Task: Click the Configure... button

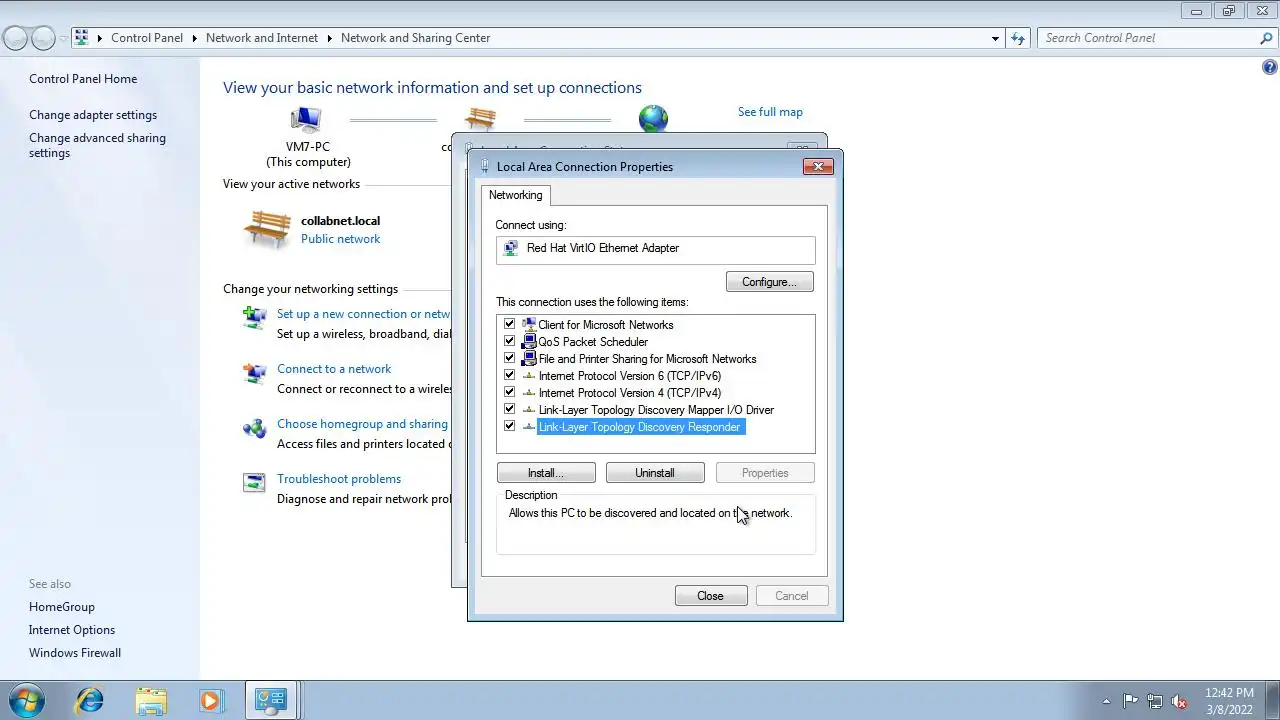Action: coord(769,282)
